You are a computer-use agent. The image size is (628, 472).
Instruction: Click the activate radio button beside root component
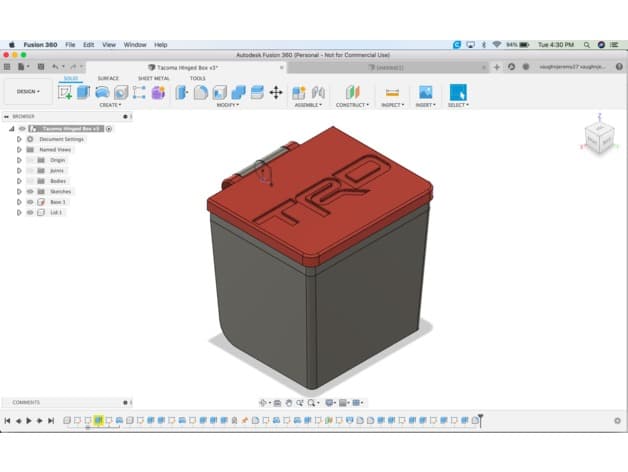pos(109,129)
